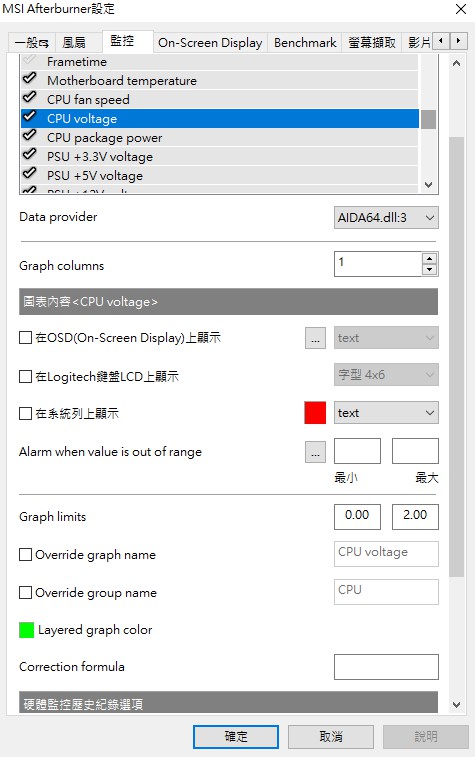This screenshot has height=757, width=475.
Task: Click the Correction formula field
Action: (x=386, y=667)
